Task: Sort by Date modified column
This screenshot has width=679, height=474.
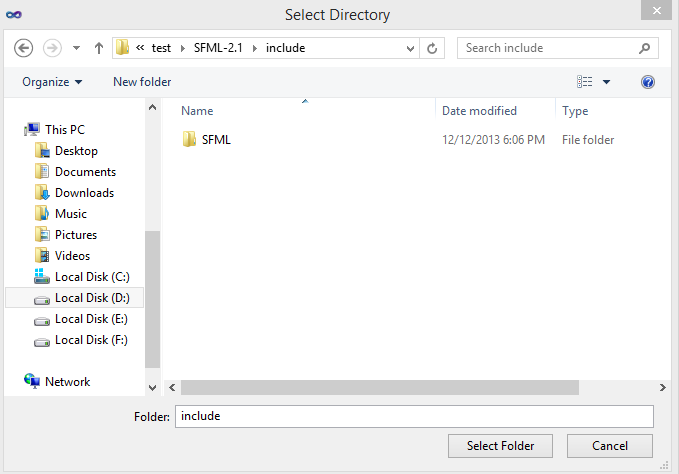Action: 479,111
